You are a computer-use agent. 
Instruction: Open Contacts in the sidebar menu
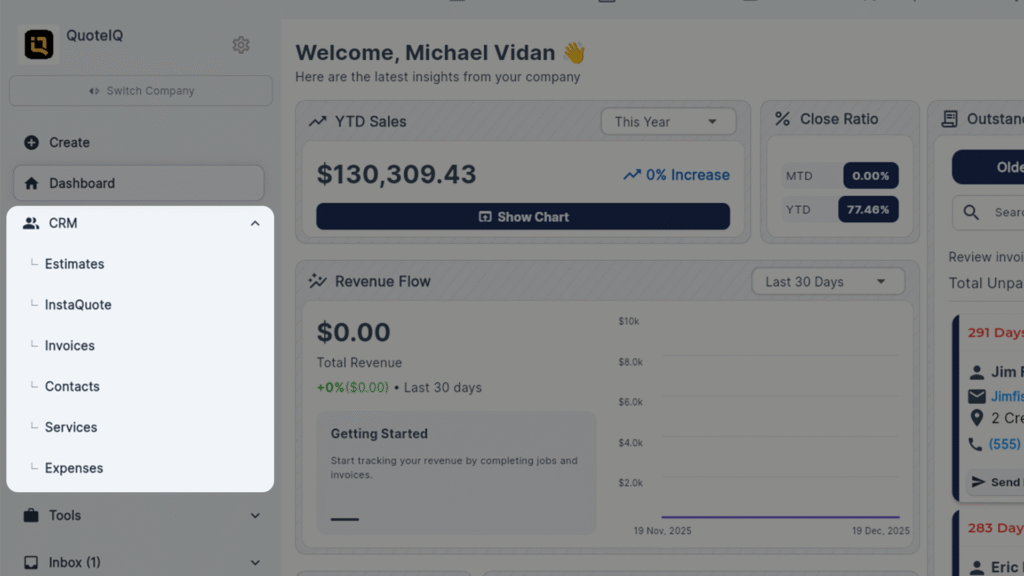point(71,386)
